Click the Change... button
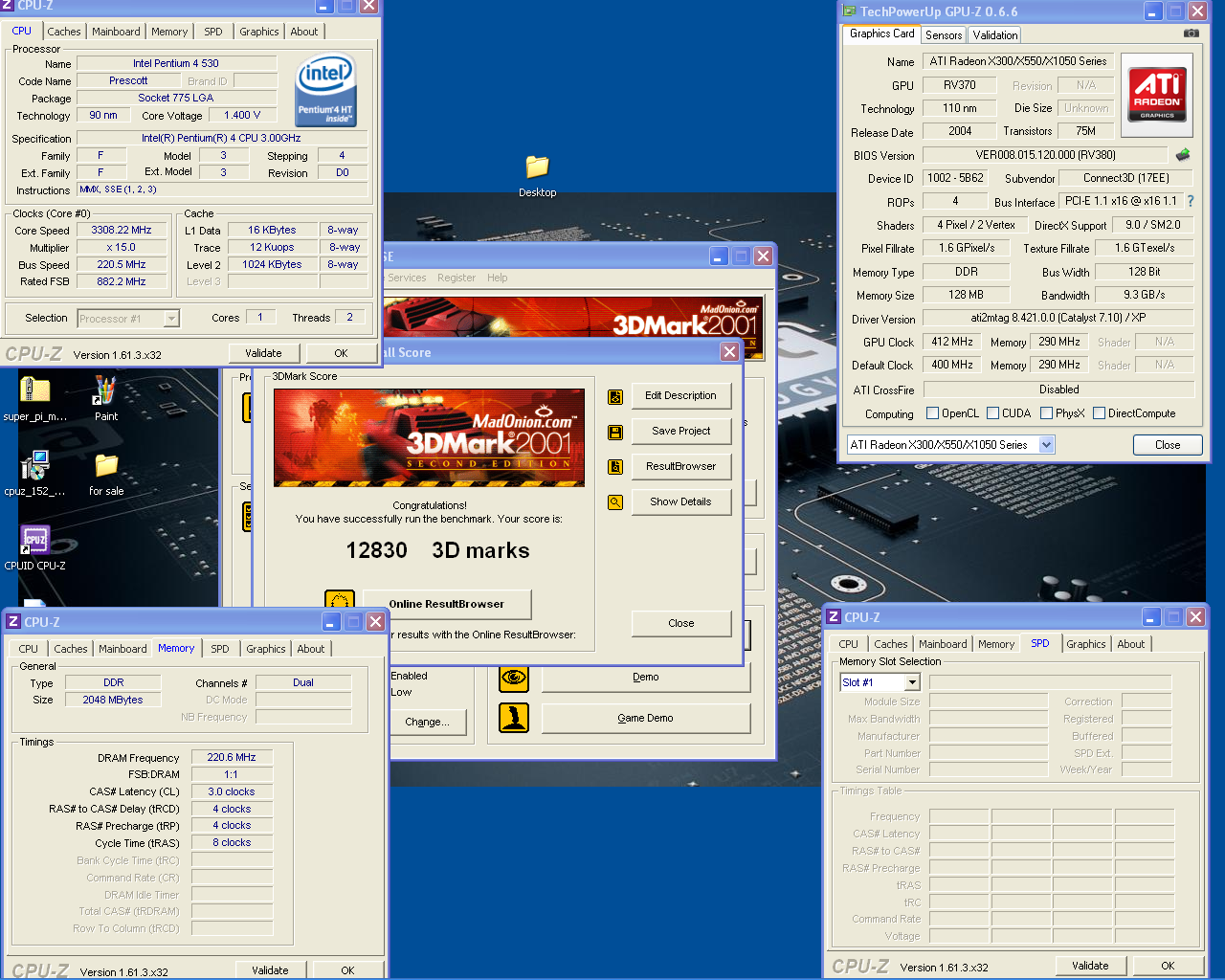The height and width of the screenshot is (980, 1225). (427, 723)
